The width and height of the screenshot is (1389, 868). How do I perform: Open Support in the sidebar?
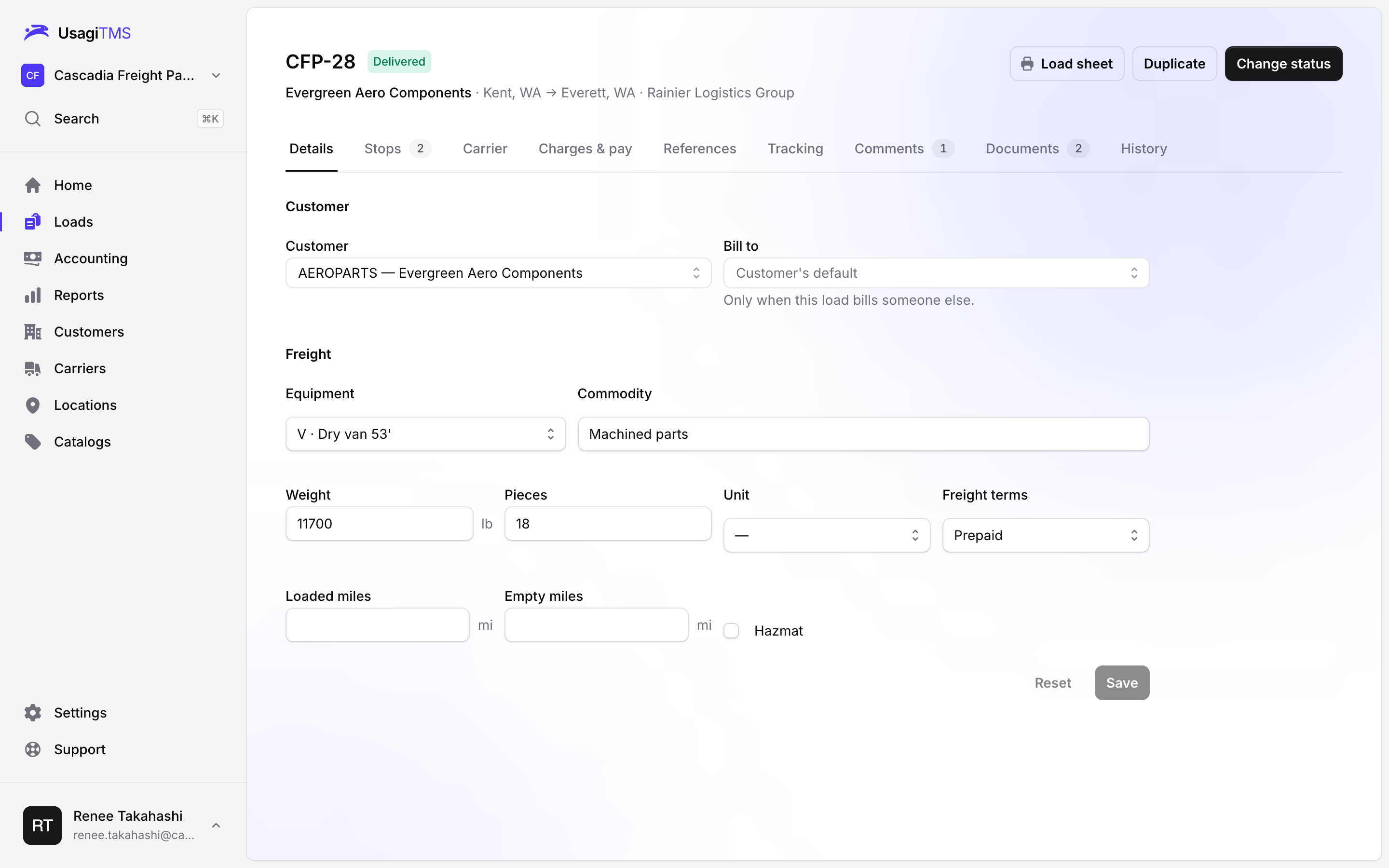coord(122,750)
